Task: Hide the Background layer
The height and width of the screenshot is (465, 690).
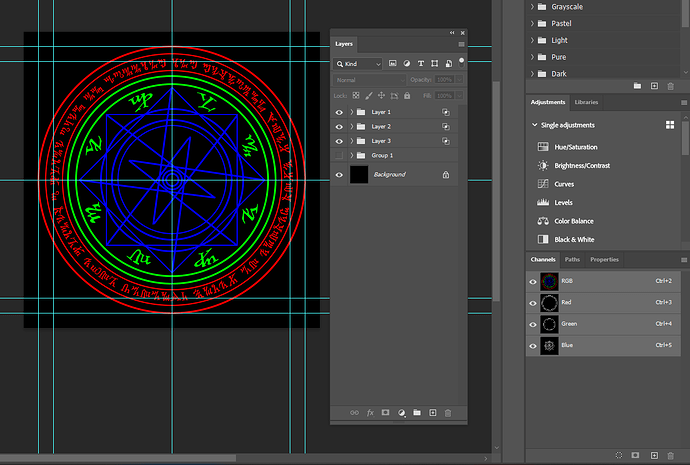Action: 339,175
